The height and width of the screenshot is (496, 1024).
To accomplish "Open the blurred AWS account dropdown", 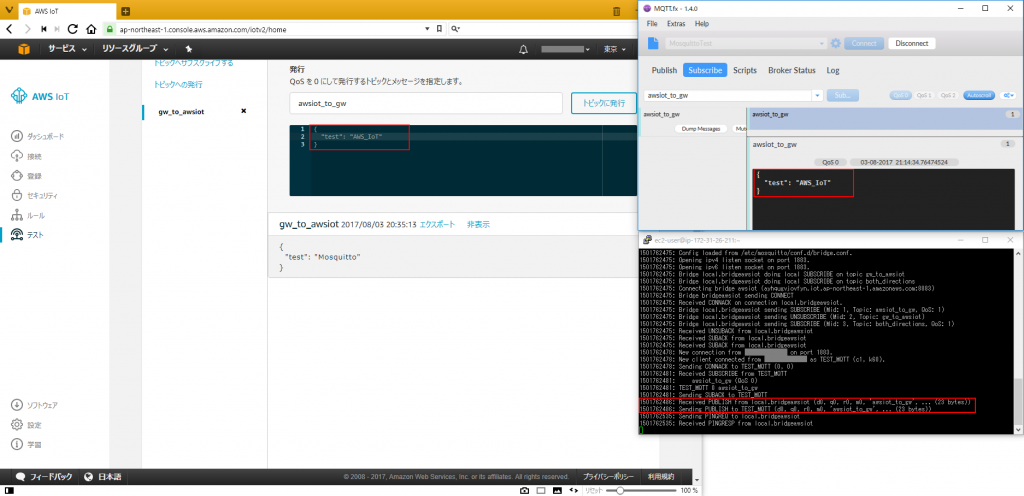I will click(566, 49).
